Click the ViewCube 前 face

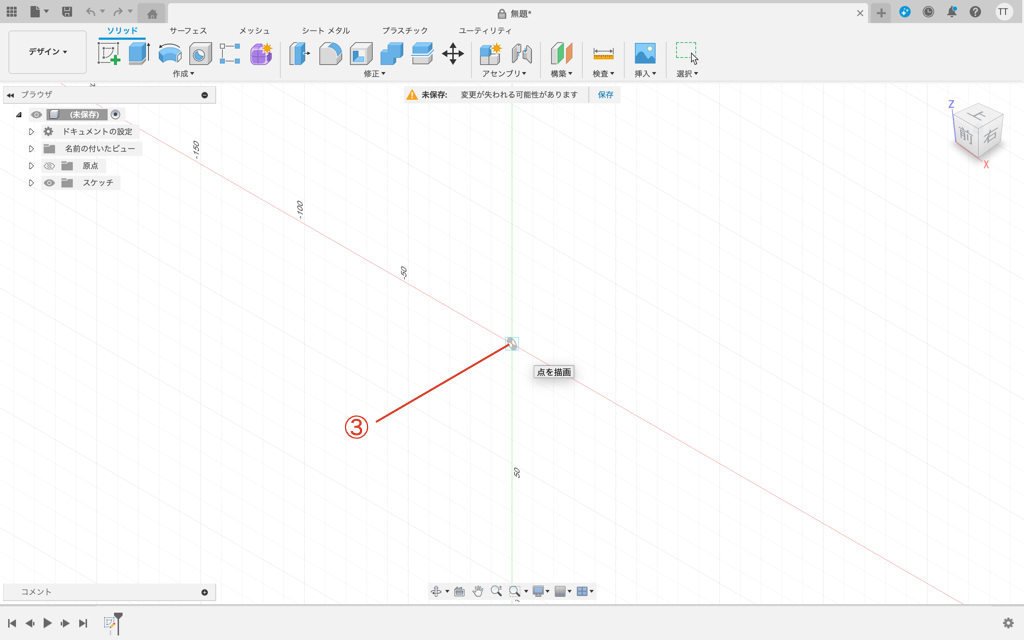tap(965, 136)
